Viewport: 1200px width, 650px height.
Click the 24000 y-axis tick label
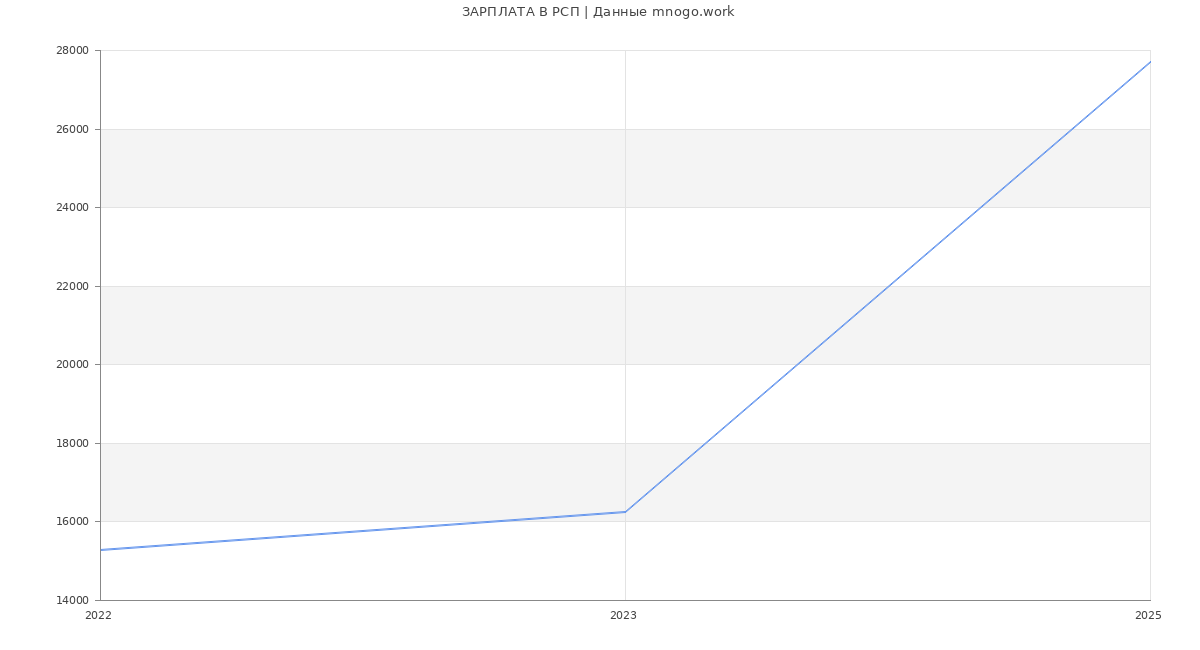[x=73, y=208]
